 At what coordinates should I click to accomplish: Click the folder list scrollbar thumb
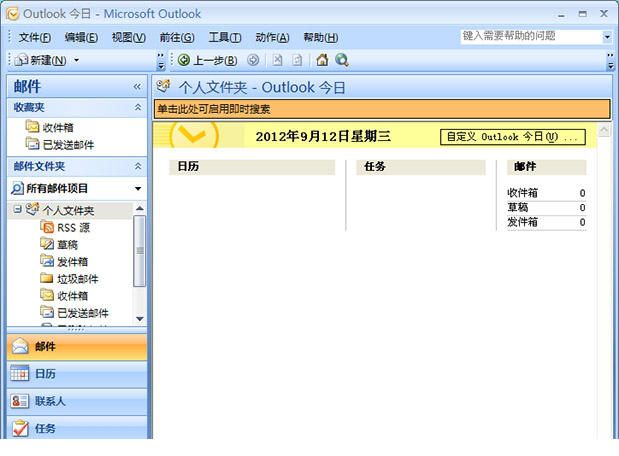coord(140,250)
